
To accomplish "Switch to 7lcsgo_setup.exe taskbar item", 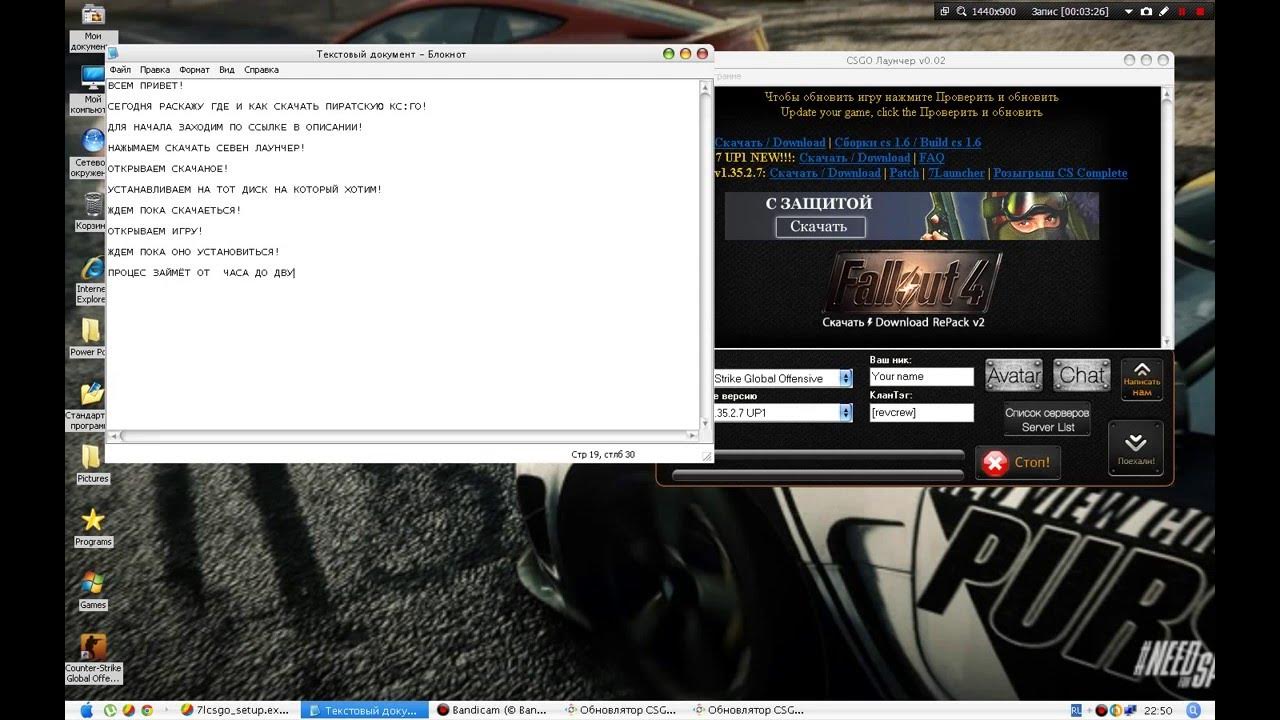I will 236,710.
